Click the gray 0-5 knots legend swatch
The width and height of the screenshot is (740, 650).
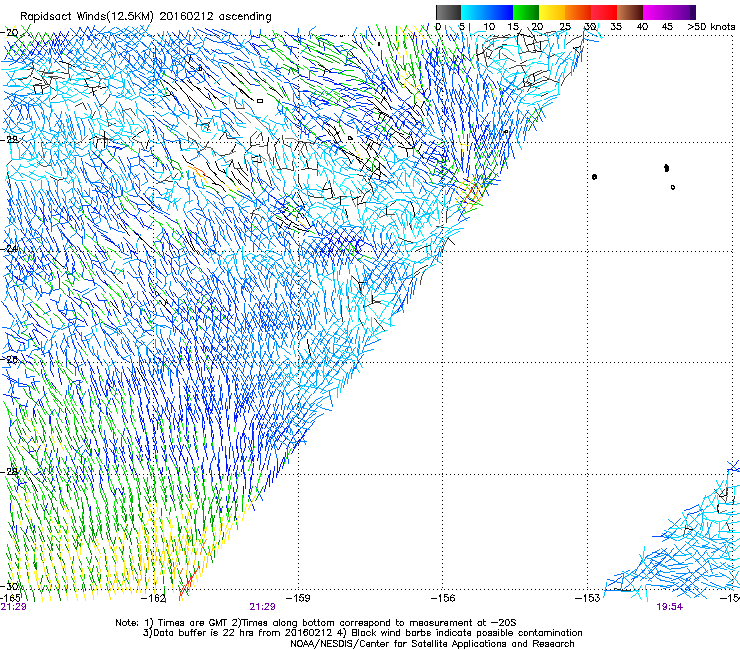(x=448, y=12)
